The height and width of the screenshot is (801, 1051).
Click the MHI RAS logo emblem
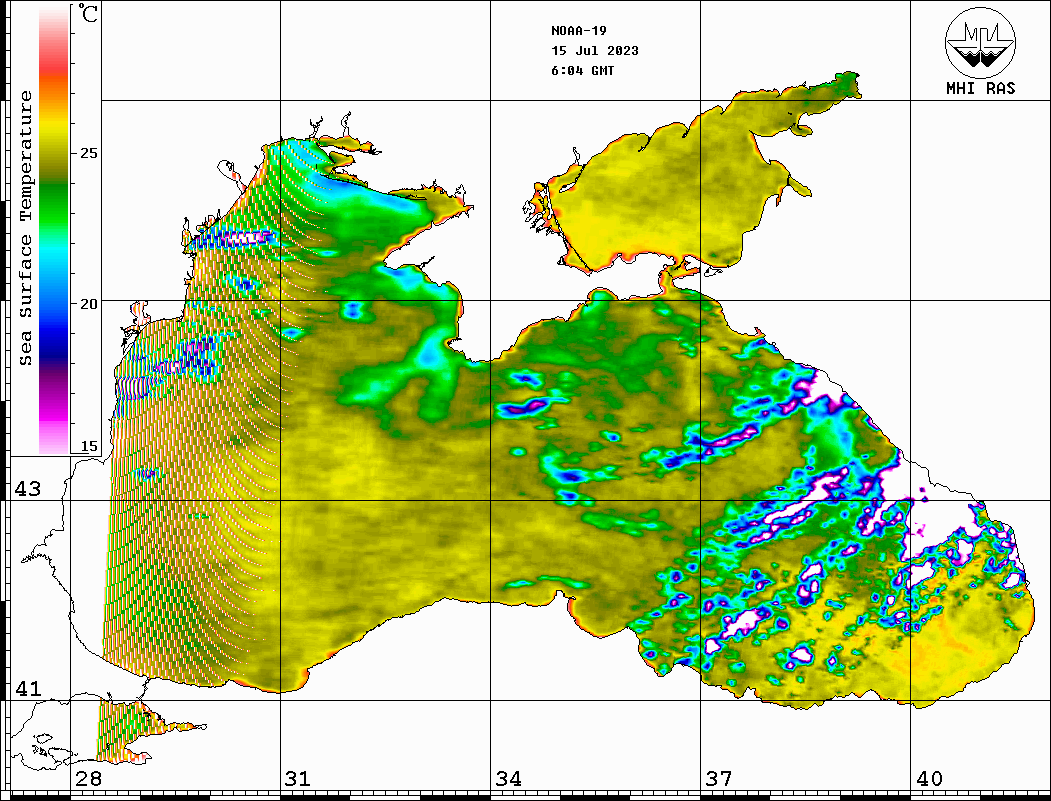[980, 42]
